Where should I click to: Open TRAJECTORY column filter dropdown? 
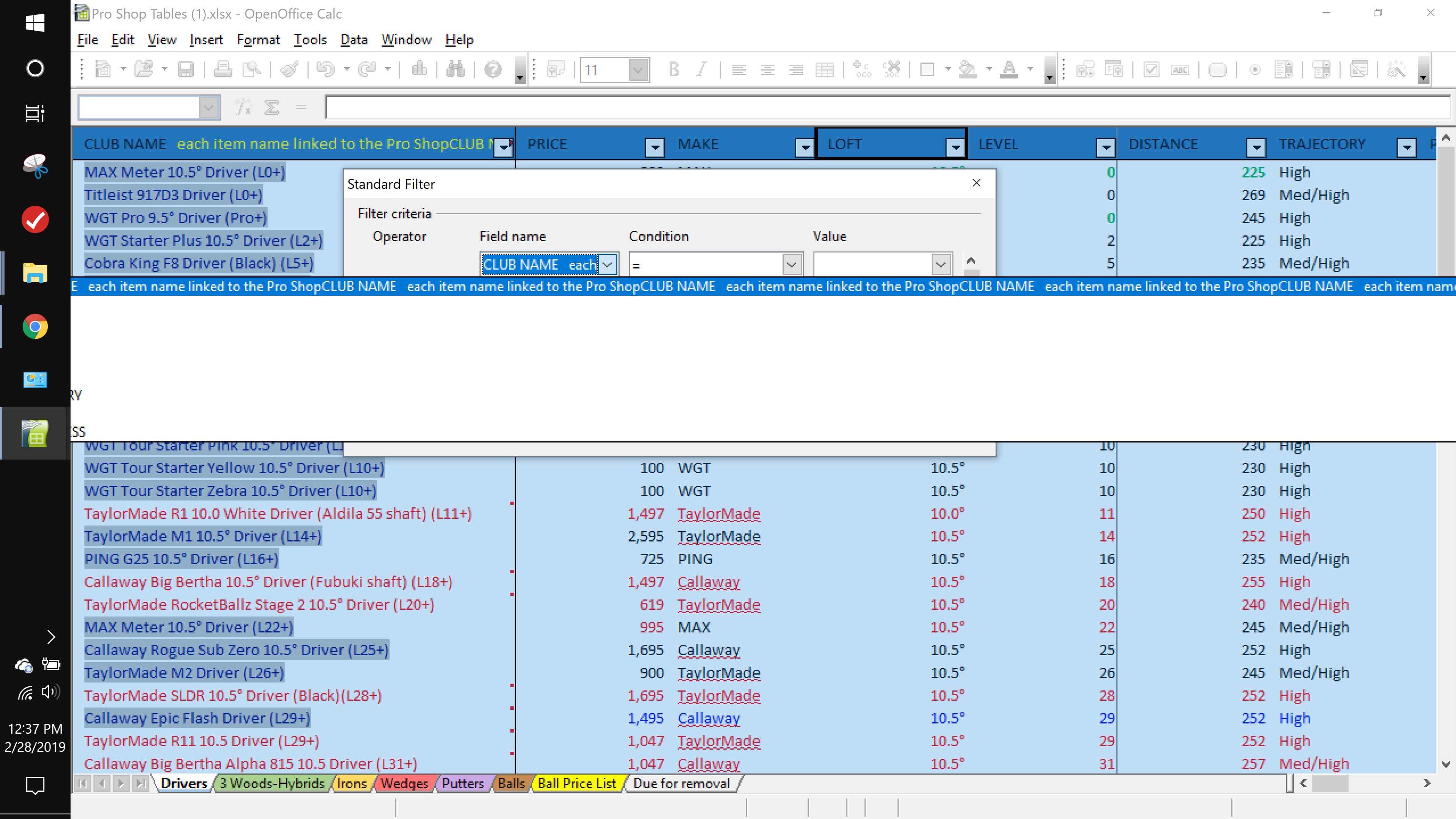(x=1406, y=147)
